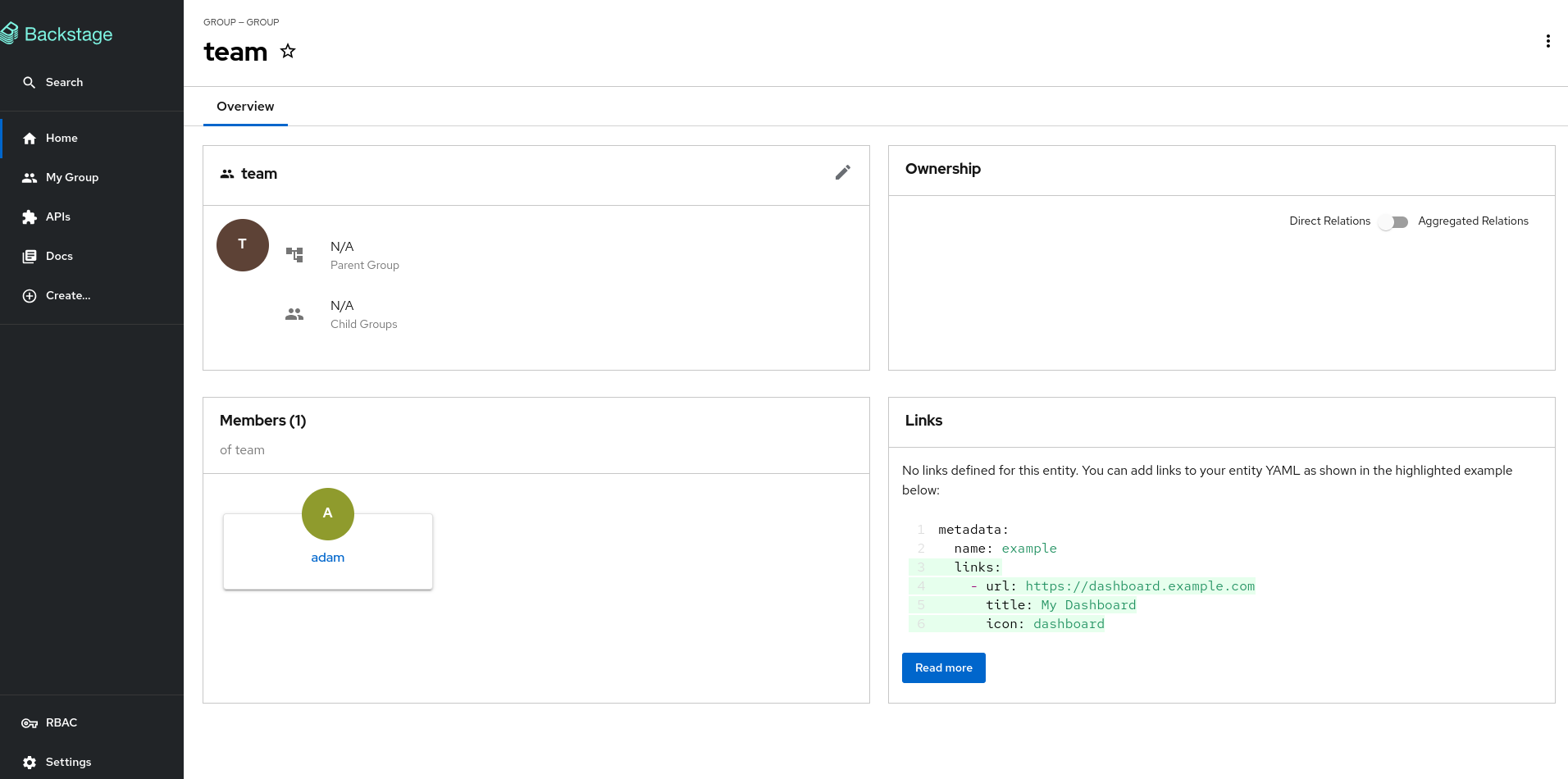Open RBAC key sidebar item
This screenshot has height=779, width=1568.
[30, 722]
